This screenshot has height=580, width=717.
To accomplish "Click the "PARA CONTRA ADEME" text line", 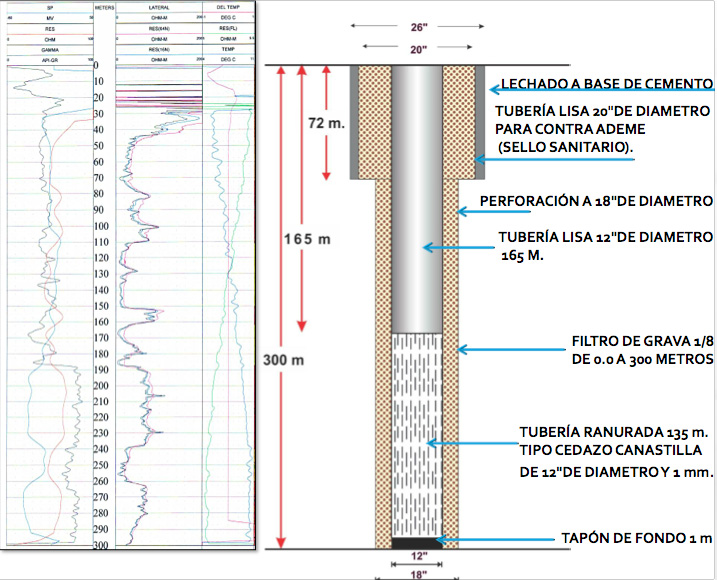I will (570, 129).
